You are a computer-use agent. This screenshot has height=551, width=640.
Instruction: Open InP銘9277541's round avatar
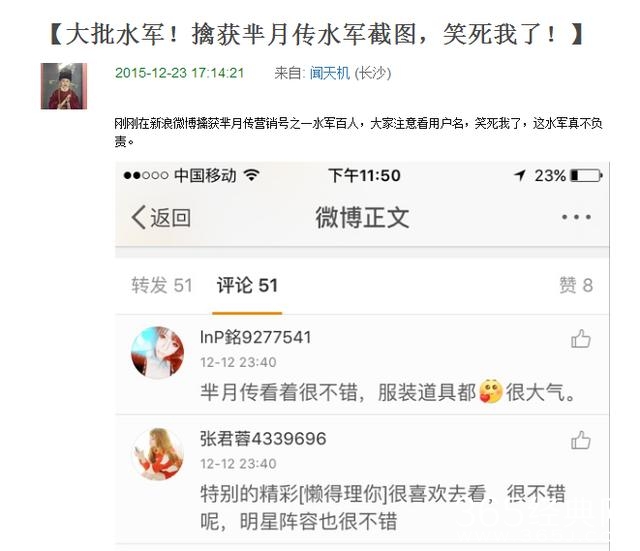(157, 353)
